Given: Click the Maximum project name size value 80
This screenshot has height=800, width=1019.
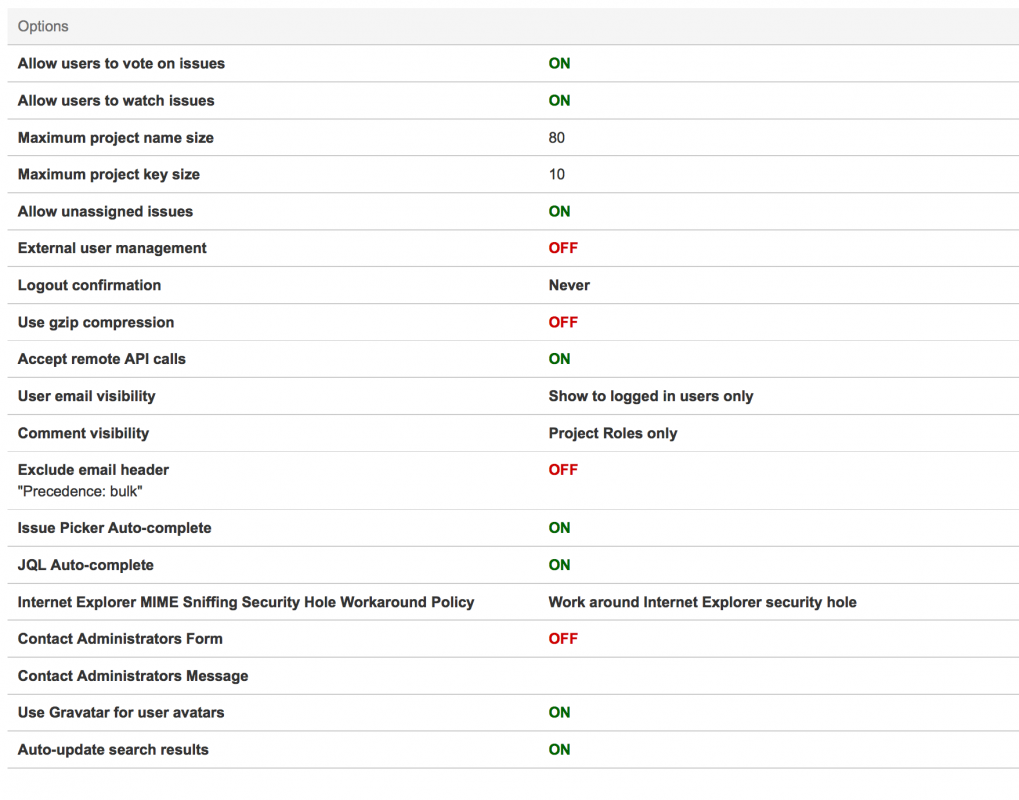Looking at the screenshot, I should pos(556,137).
